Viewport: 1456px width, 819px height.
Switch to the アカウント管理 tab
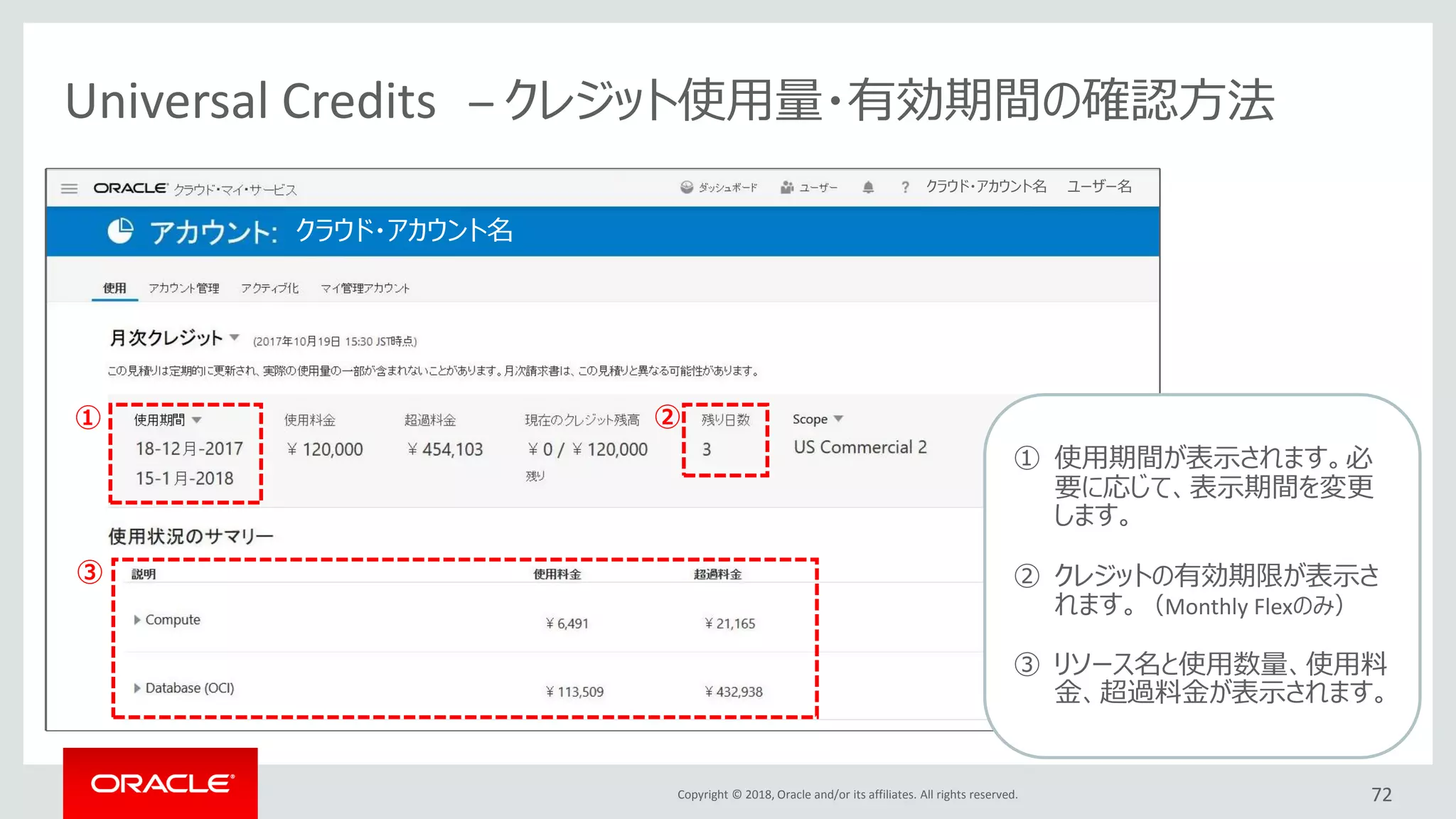184,288
